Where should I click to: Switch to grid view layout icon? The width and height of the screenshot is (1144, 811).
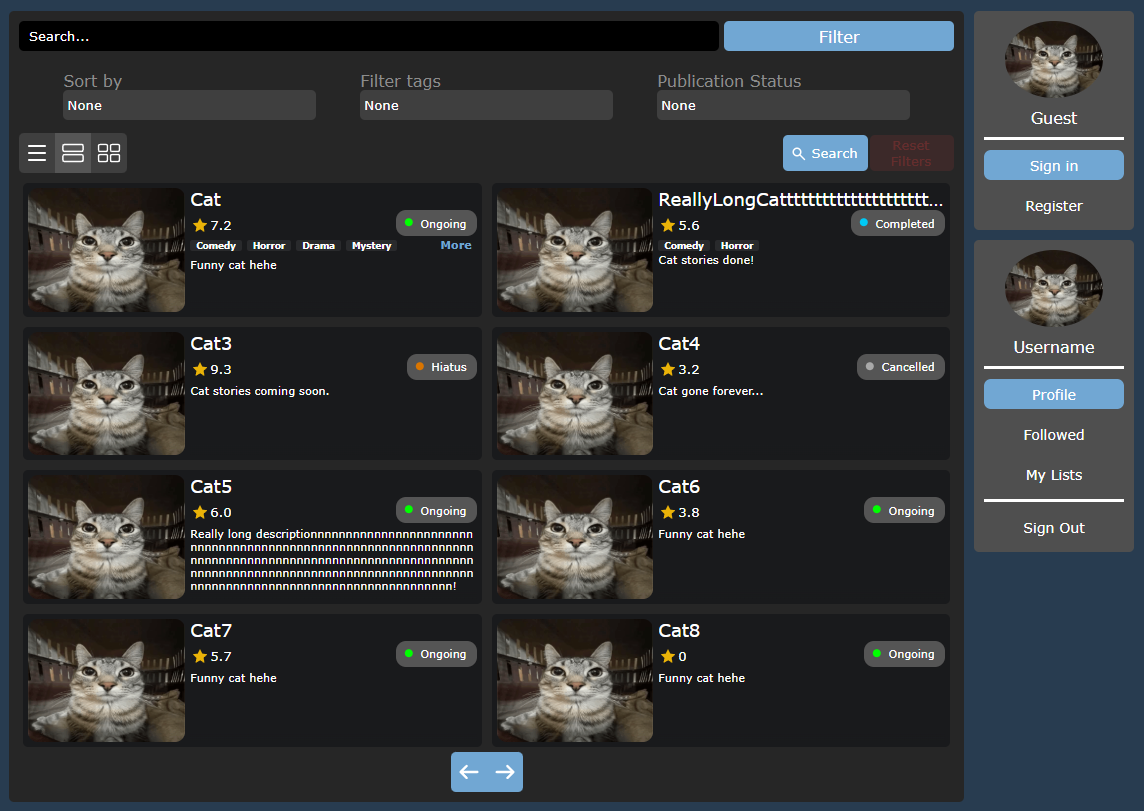click(109, 153)
